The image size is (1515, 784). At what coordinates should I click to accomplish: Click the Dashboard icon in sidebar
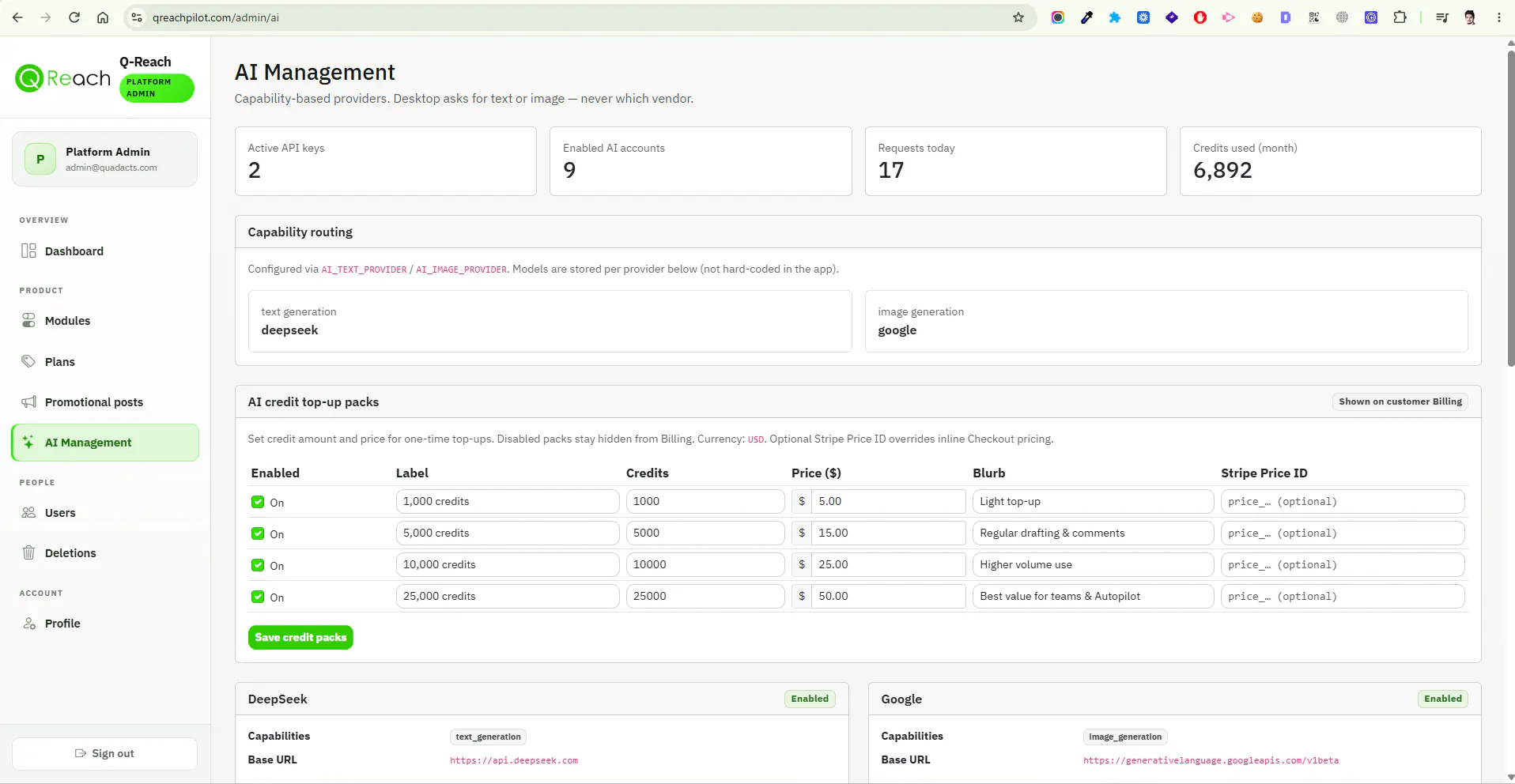(x=28, y=251)
